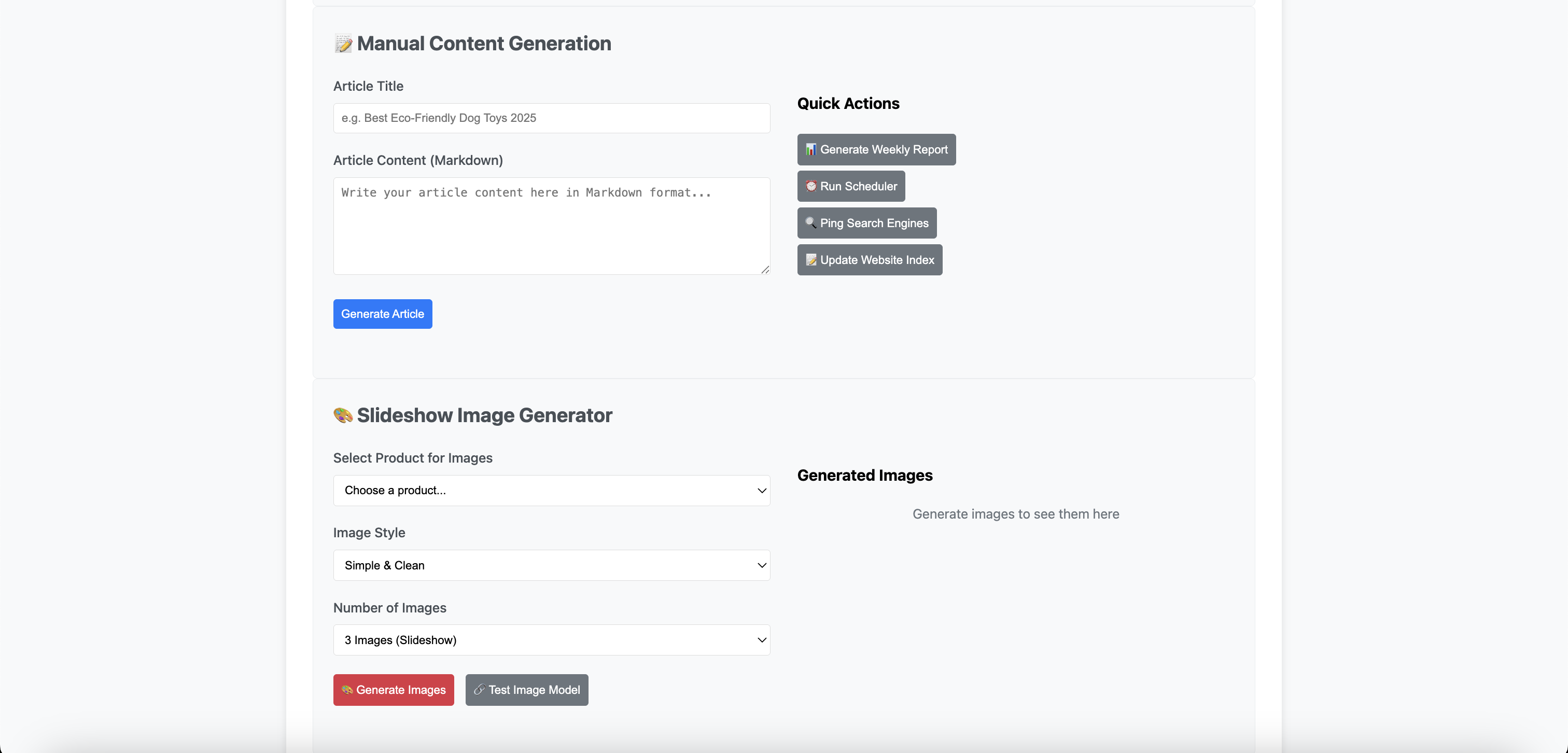Image resolution: width=1568 pixels, height=753 pixels.
Task: Click palette icon on Generate Images button
Action: click(x=347, y=690)
